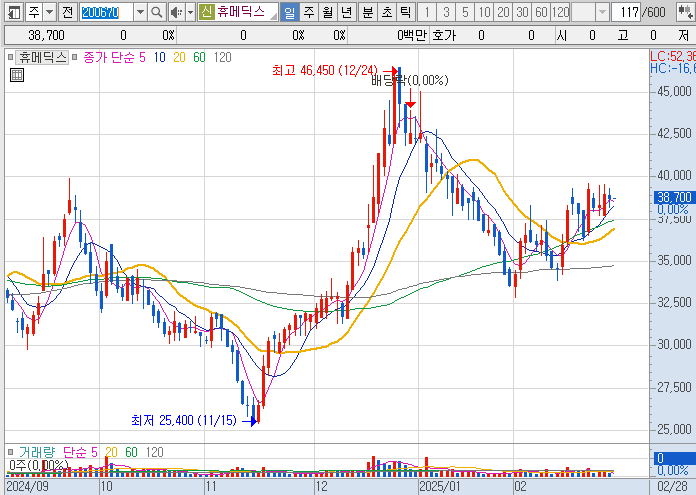Select the 분 minute period button
The height and width of the screenshot is (495, 696).
coord(368,12)
